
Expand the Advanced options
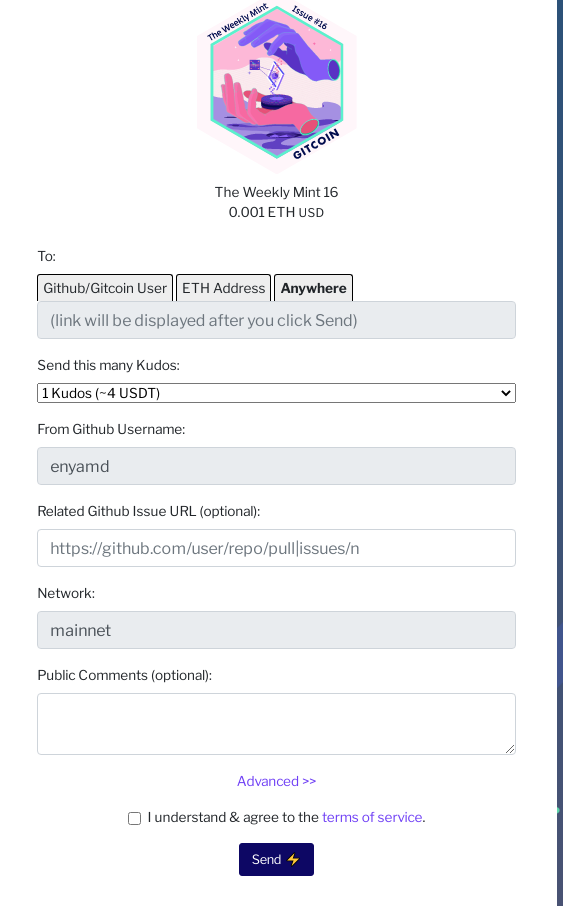[276, 781]
